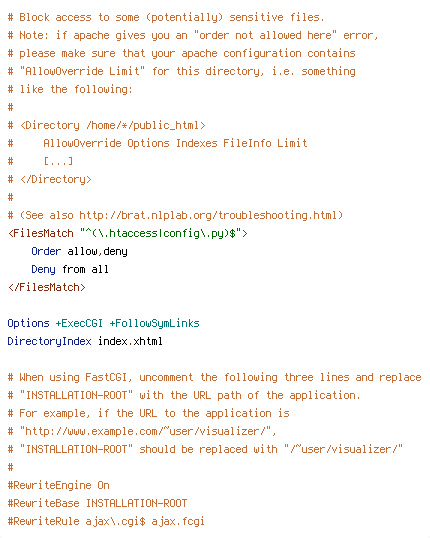Select the +ExecCGI option text
This screenshot has width=430, height=538.
click(79, 323)
